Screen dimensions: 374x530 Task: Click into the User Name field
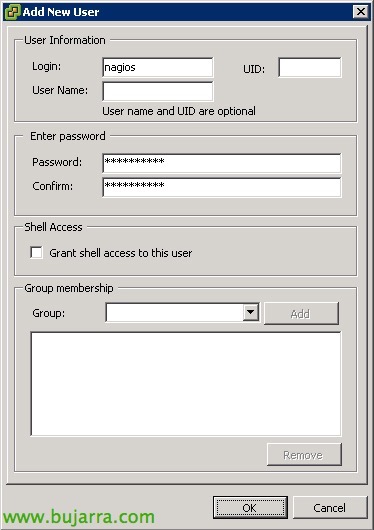(158, 91)
